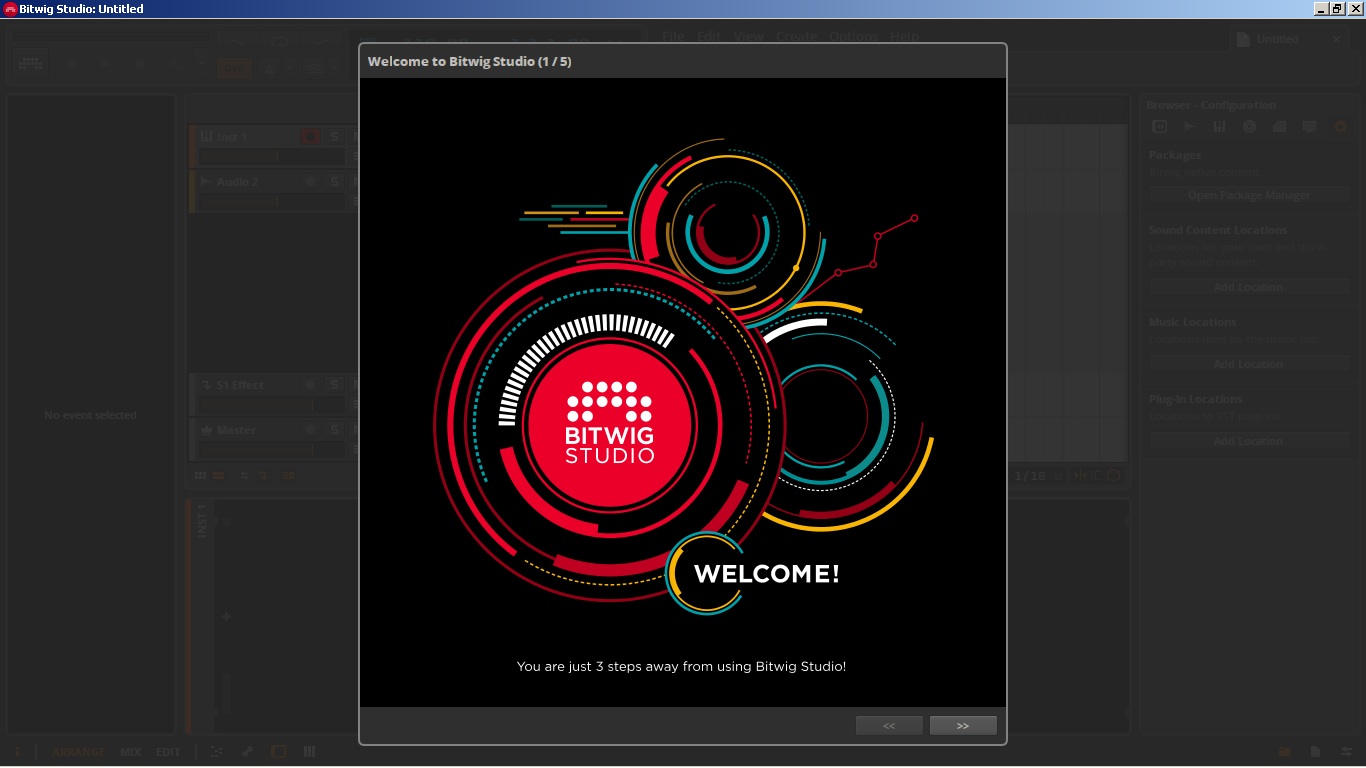Click the Bitwig clip launcher grid icon
Screen dimensions: 1366x768
31,64
